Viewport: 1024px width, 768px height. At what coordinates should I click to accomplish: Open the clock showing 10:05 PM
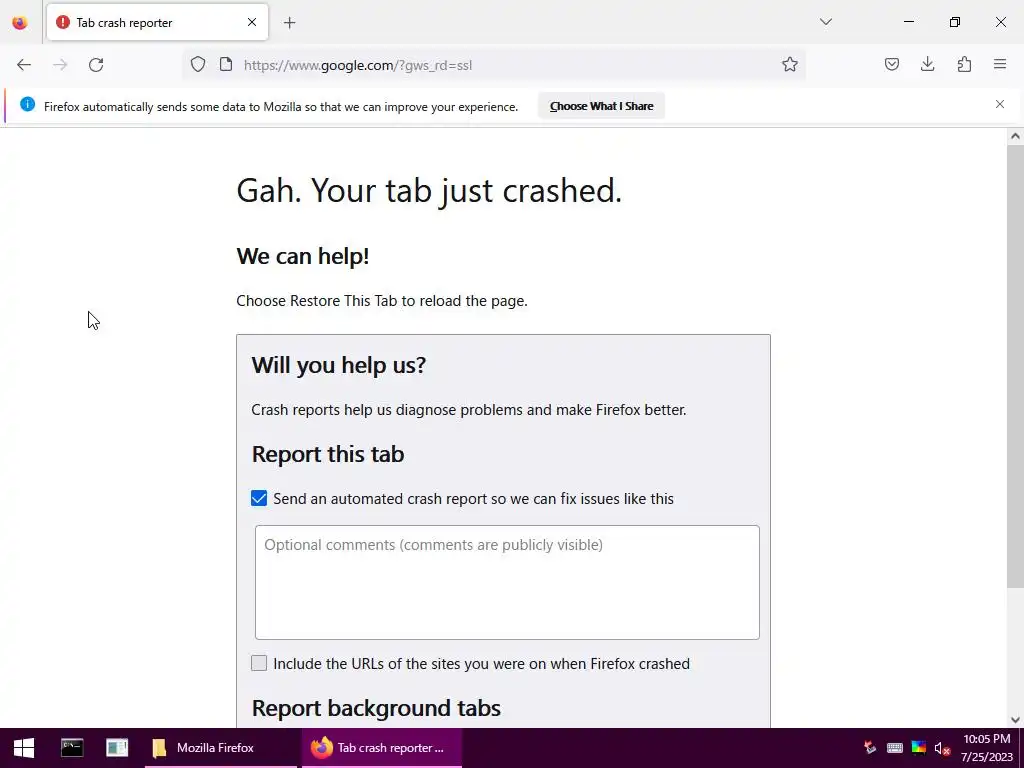986,748
